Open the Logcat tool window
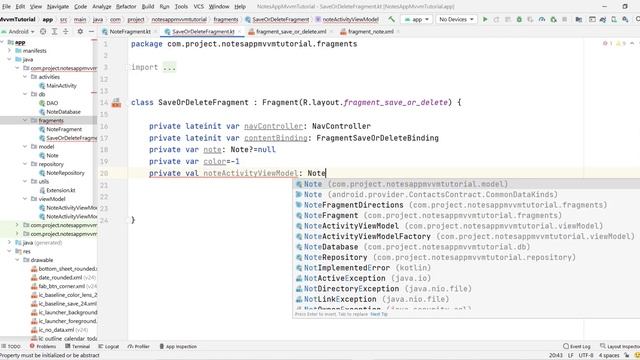640x360 pixels. [109, 346]
